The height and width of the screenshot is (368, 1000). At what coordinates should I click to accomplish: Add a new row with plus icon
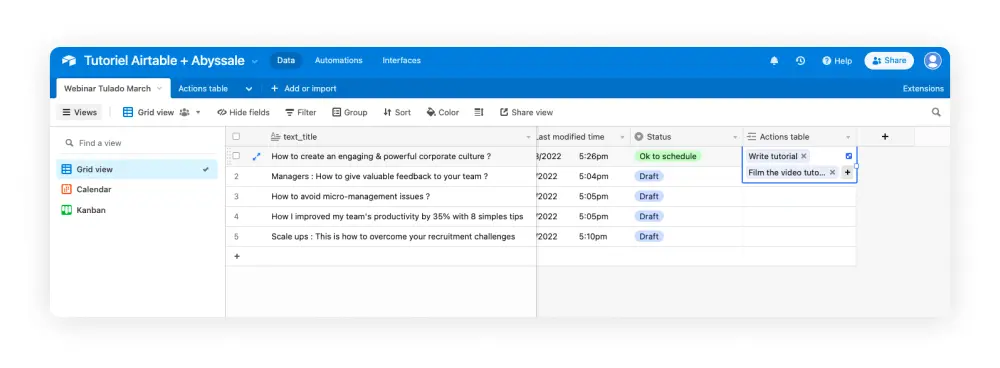(x=237, y=256)
